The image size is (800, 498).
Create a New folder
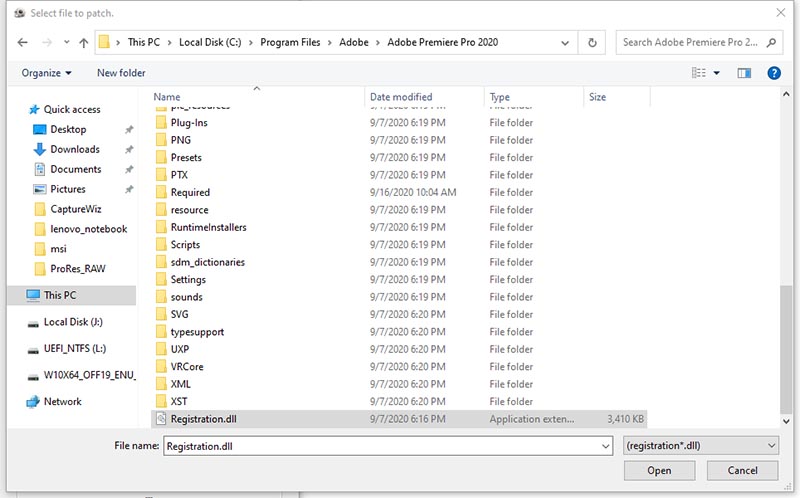pos(121,73)
